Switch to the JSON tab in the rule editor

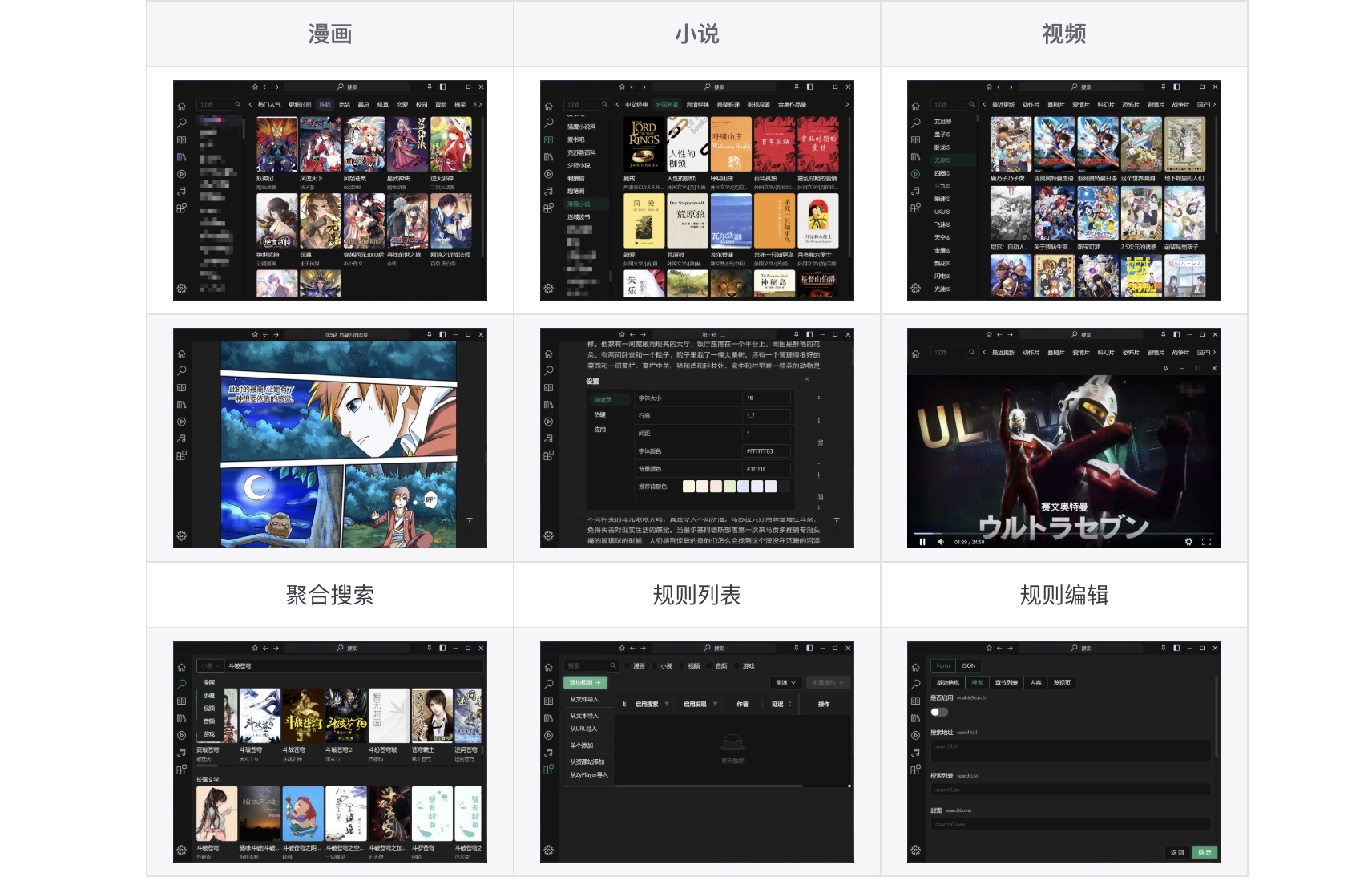[x=968, y=665]
